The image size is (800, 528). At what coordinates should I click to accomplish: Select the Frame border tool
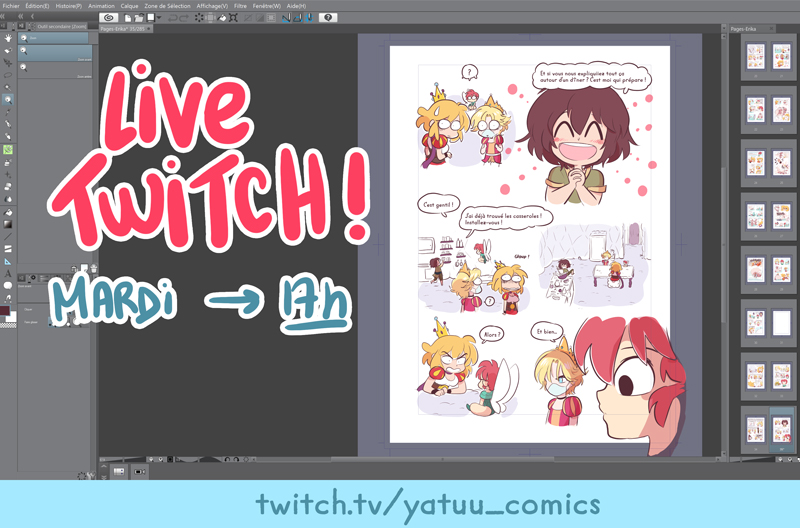8,249
